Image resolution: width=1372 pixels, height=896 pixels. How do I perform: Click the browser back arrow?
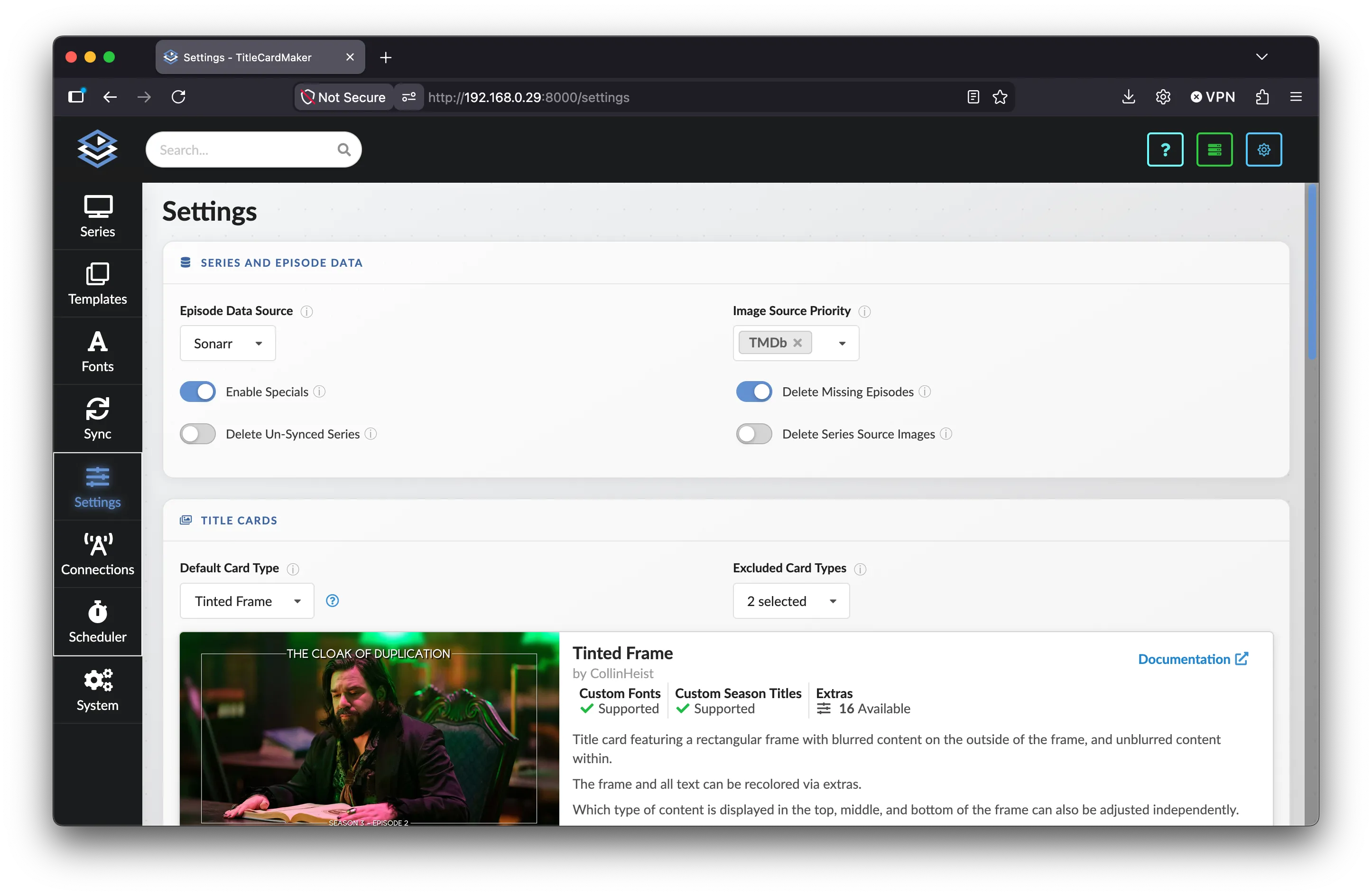[x=110, y=97]
